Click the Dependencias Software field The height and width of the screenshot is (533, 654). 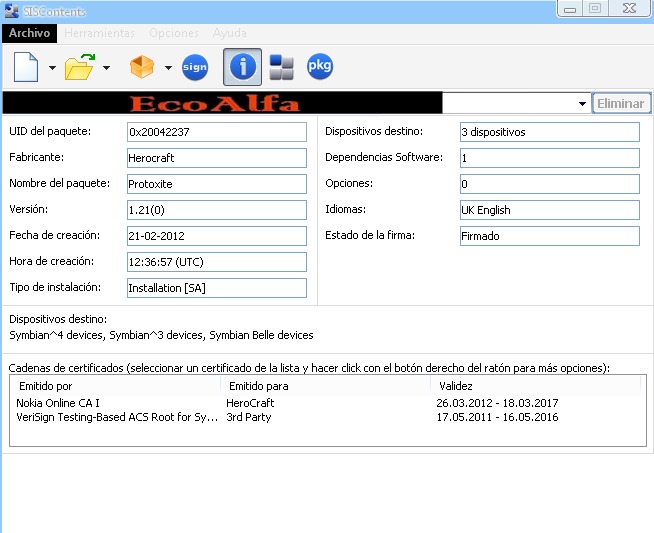550,158
